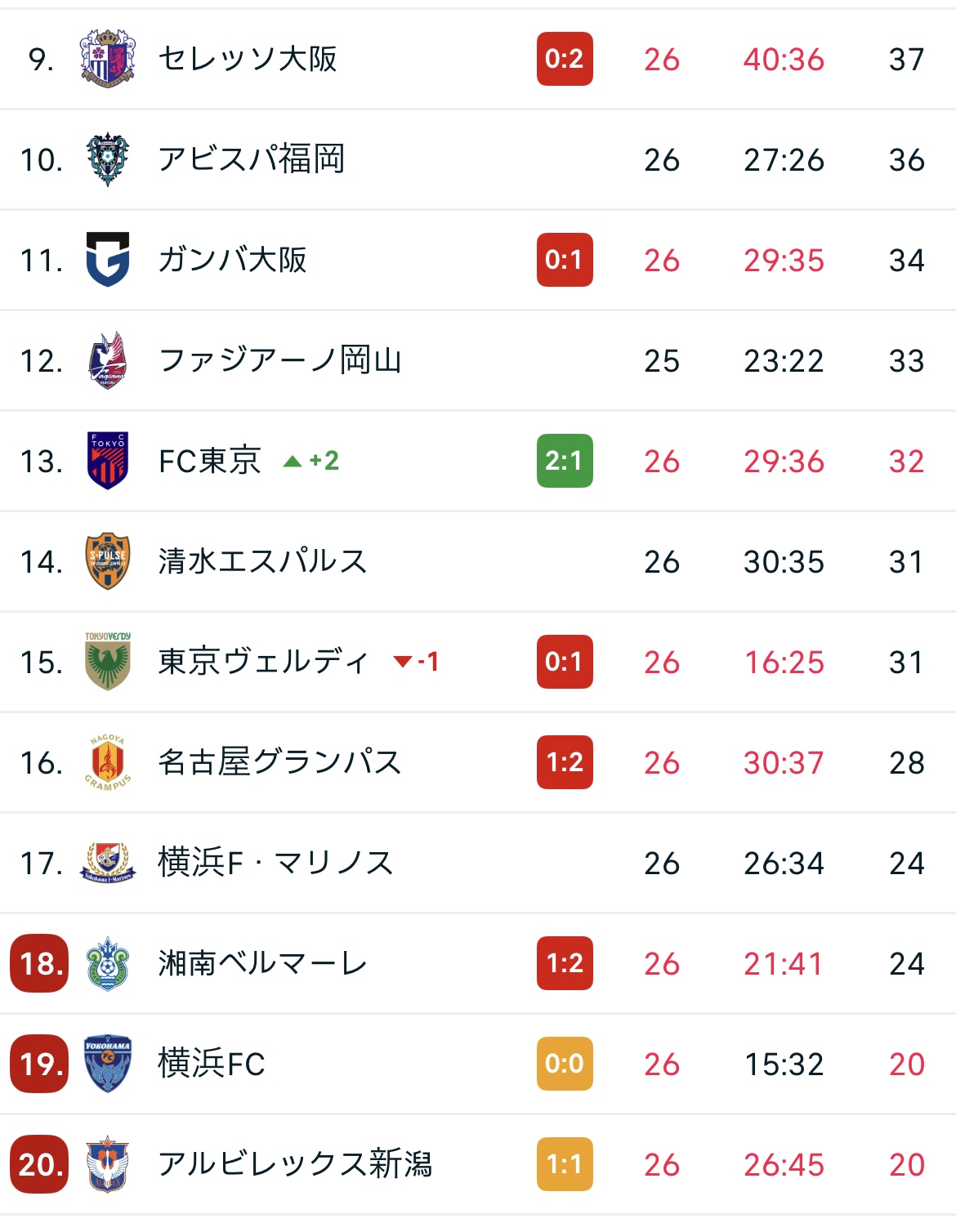Select the 湘南ベルマーレ team name

tap(263, 963)
